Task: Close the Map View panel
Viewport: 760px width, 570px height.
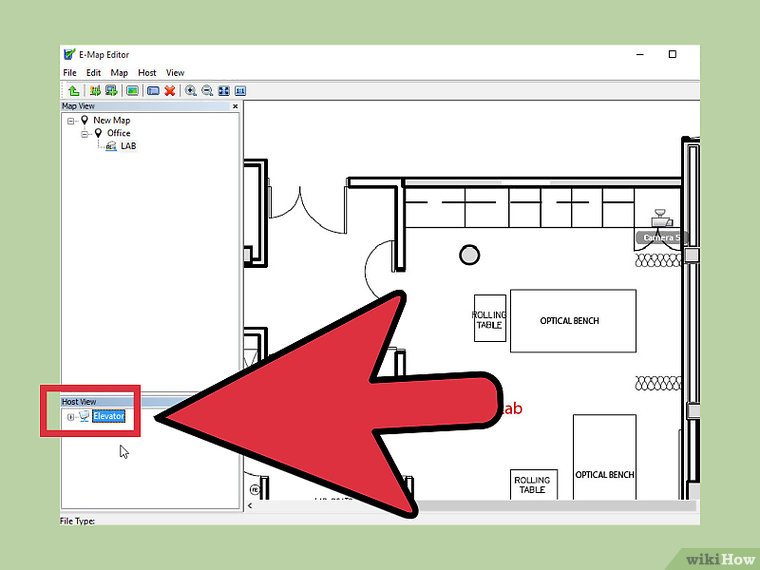Action: [x=235, y=106]
